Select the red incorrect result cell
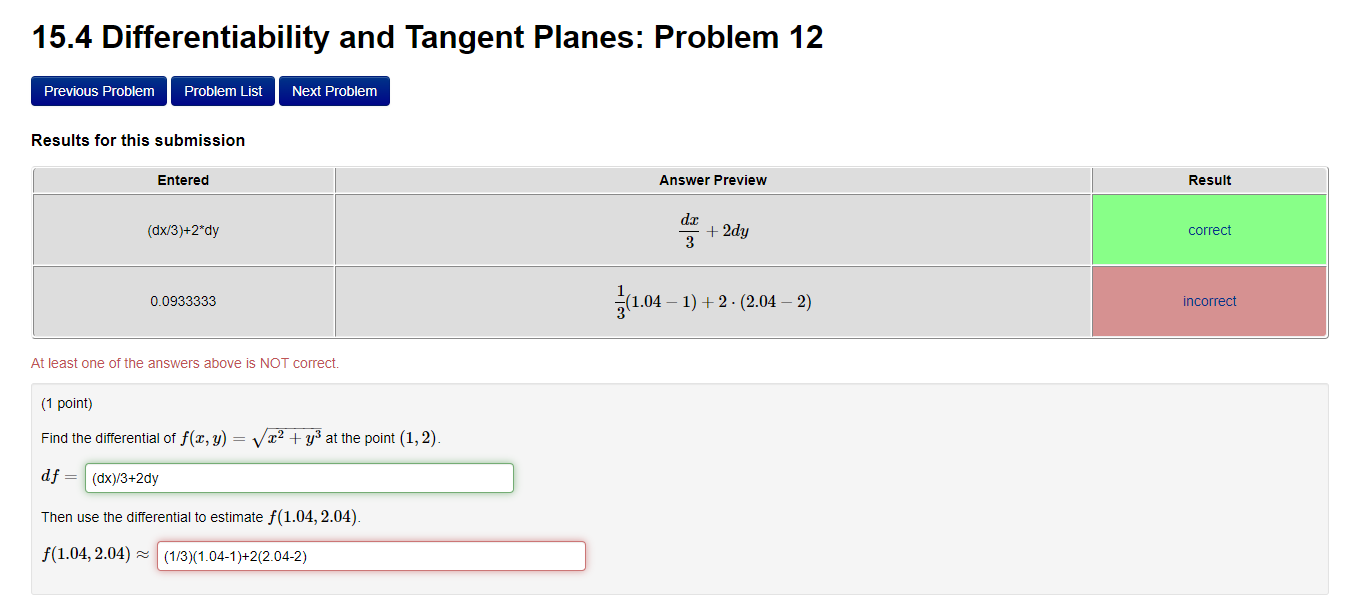1350x608 pixels. [1209, 300]
